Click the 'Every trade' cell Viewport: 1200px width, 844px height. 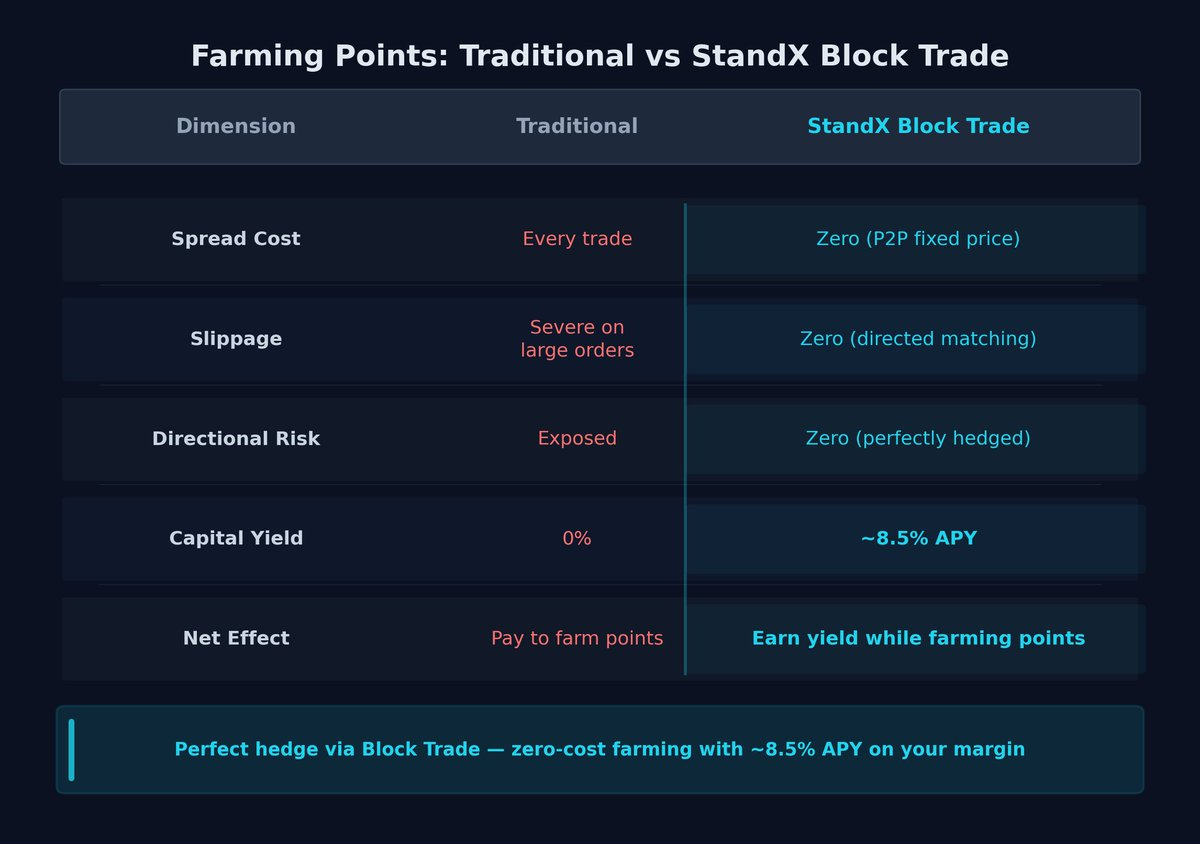577,239
